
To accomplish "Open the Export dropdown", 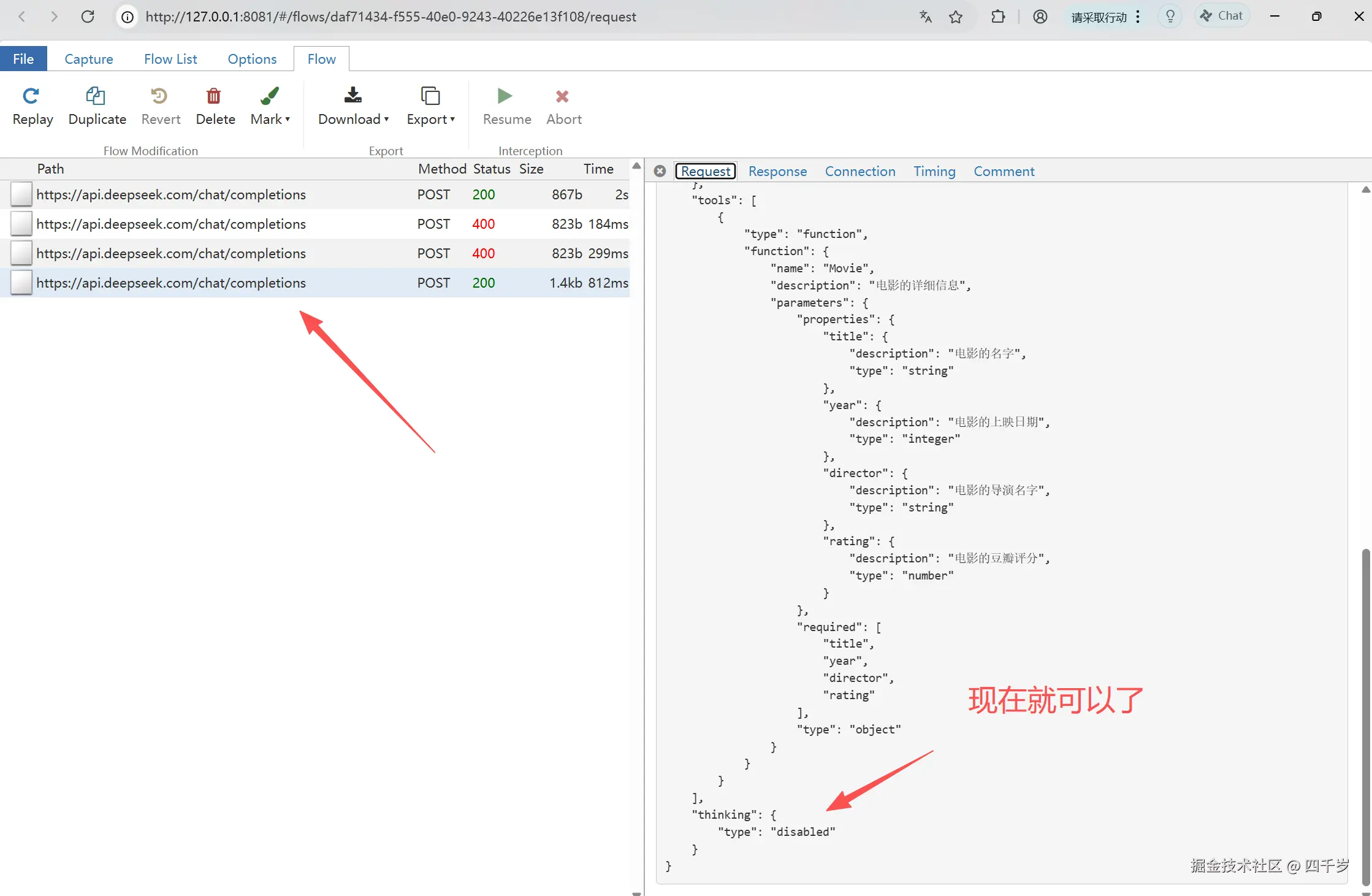I will 430,106.
